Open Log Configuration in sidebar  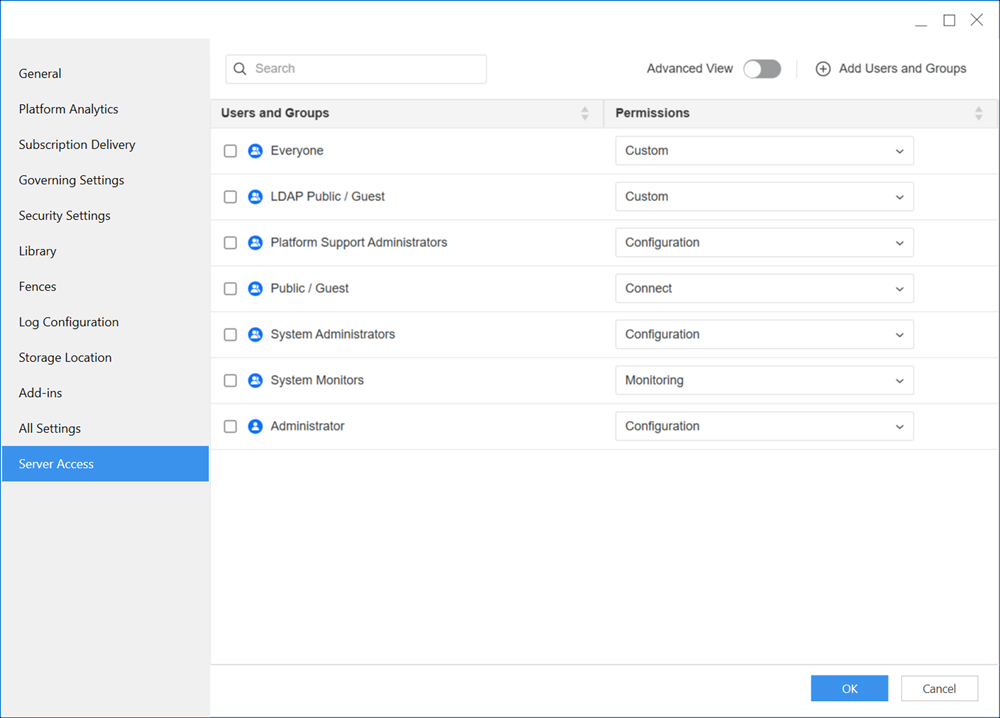point(69,322)
